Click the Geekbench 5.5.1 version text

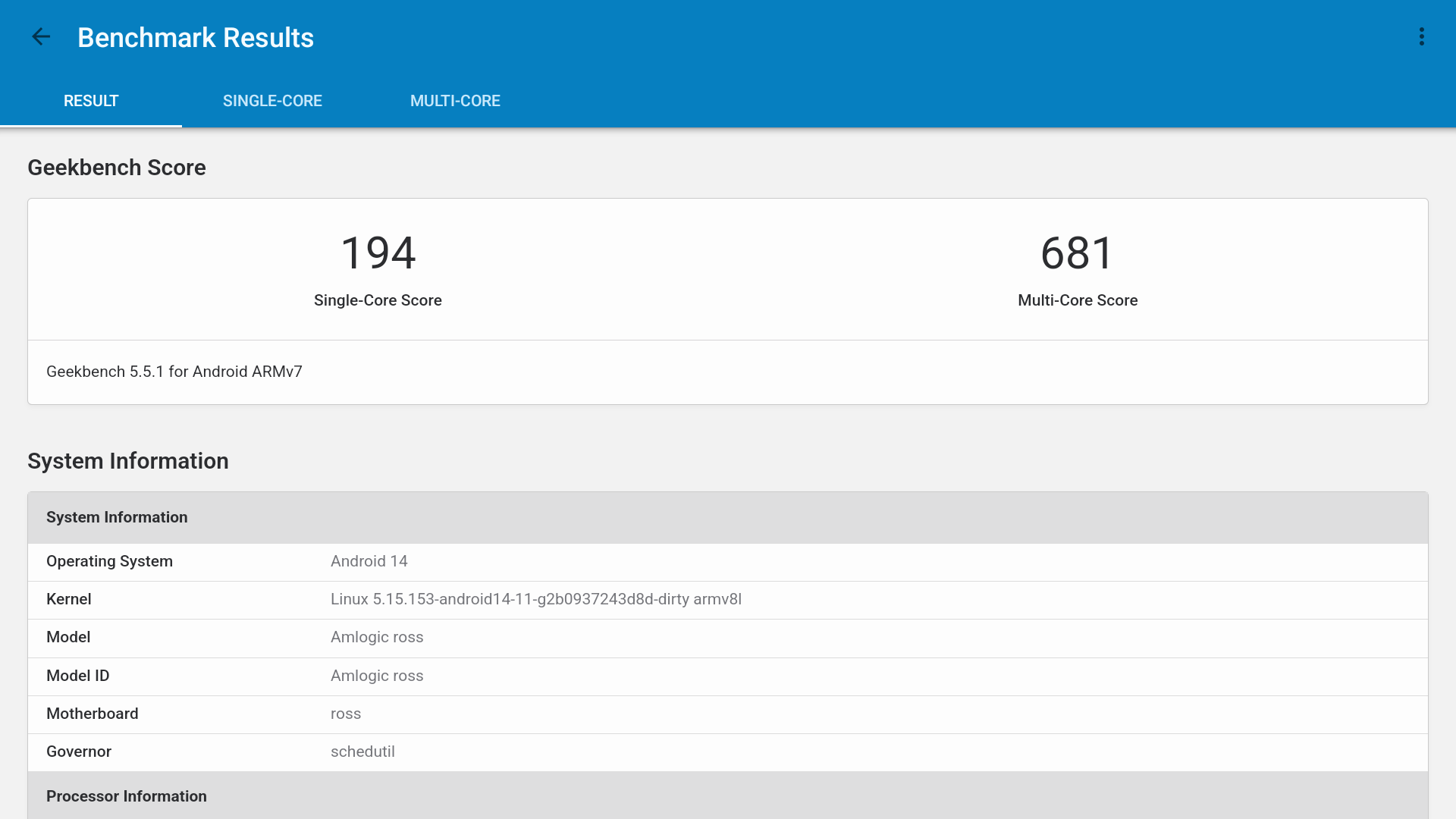click(174, 372)
